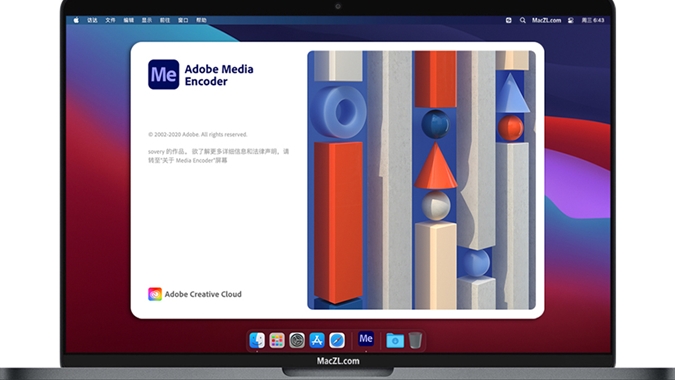The width and height of the screenshot is (675, 380).
Task: Open App Store from the Dock
Action: 317,340
